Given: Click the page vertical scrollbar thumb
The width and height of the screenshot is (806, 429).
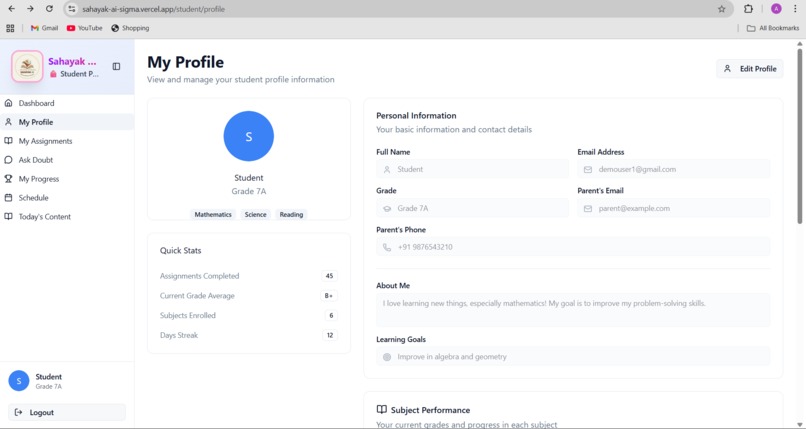Looking at the screenshot, I should [x=800, y=136].
